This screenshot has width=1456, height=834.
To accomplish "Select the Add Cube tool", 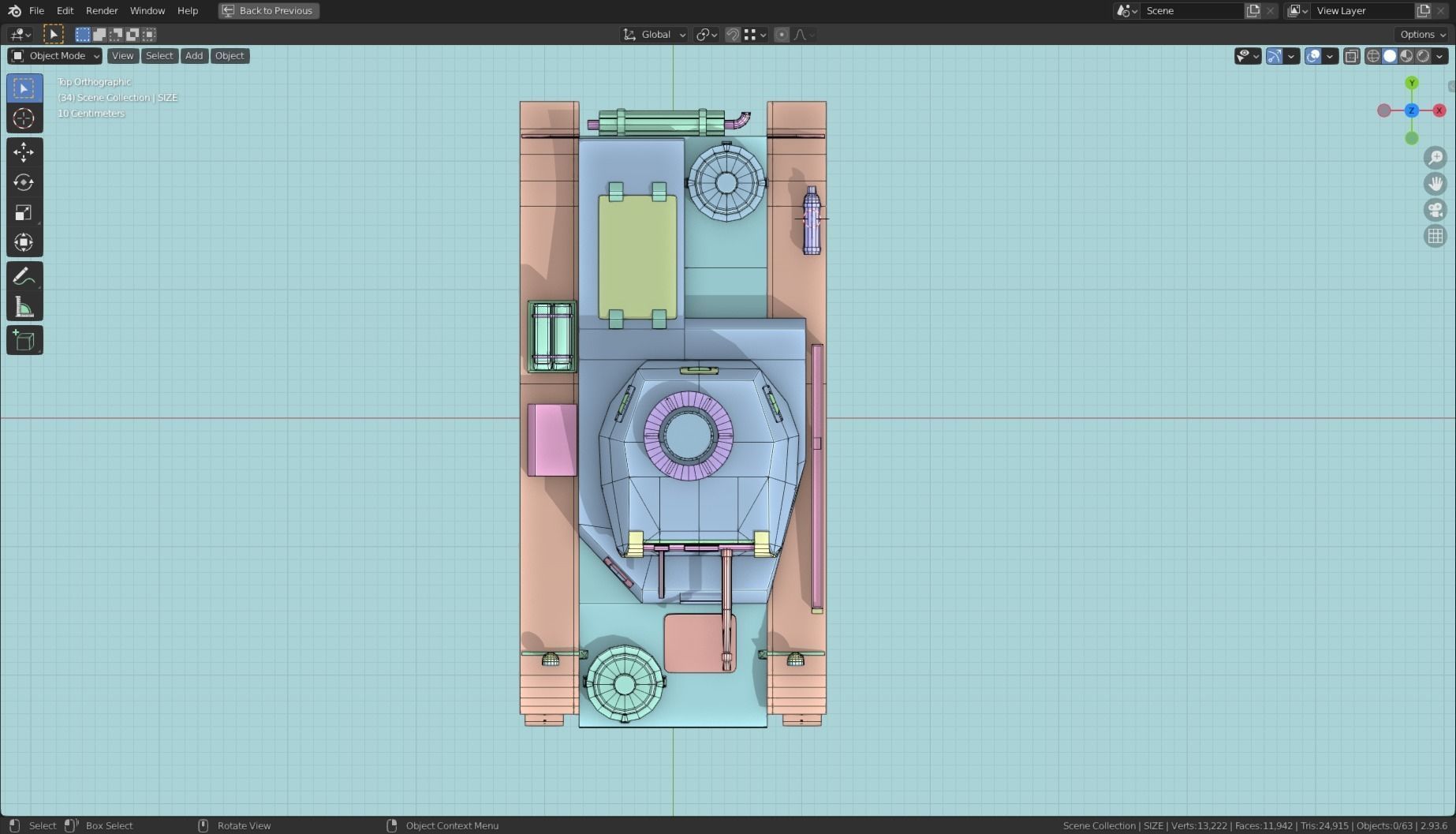I will pos(24,340).
